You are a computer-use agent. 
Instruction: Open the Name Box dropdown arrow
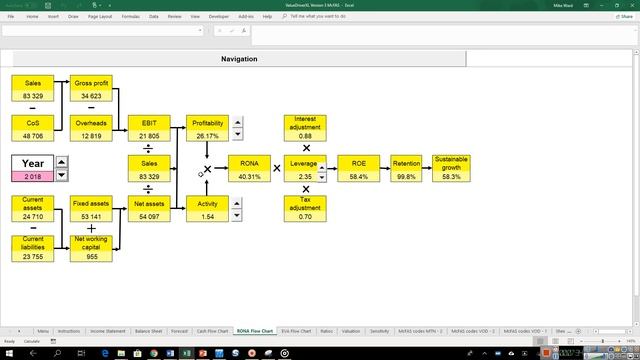tap(200, 31)
